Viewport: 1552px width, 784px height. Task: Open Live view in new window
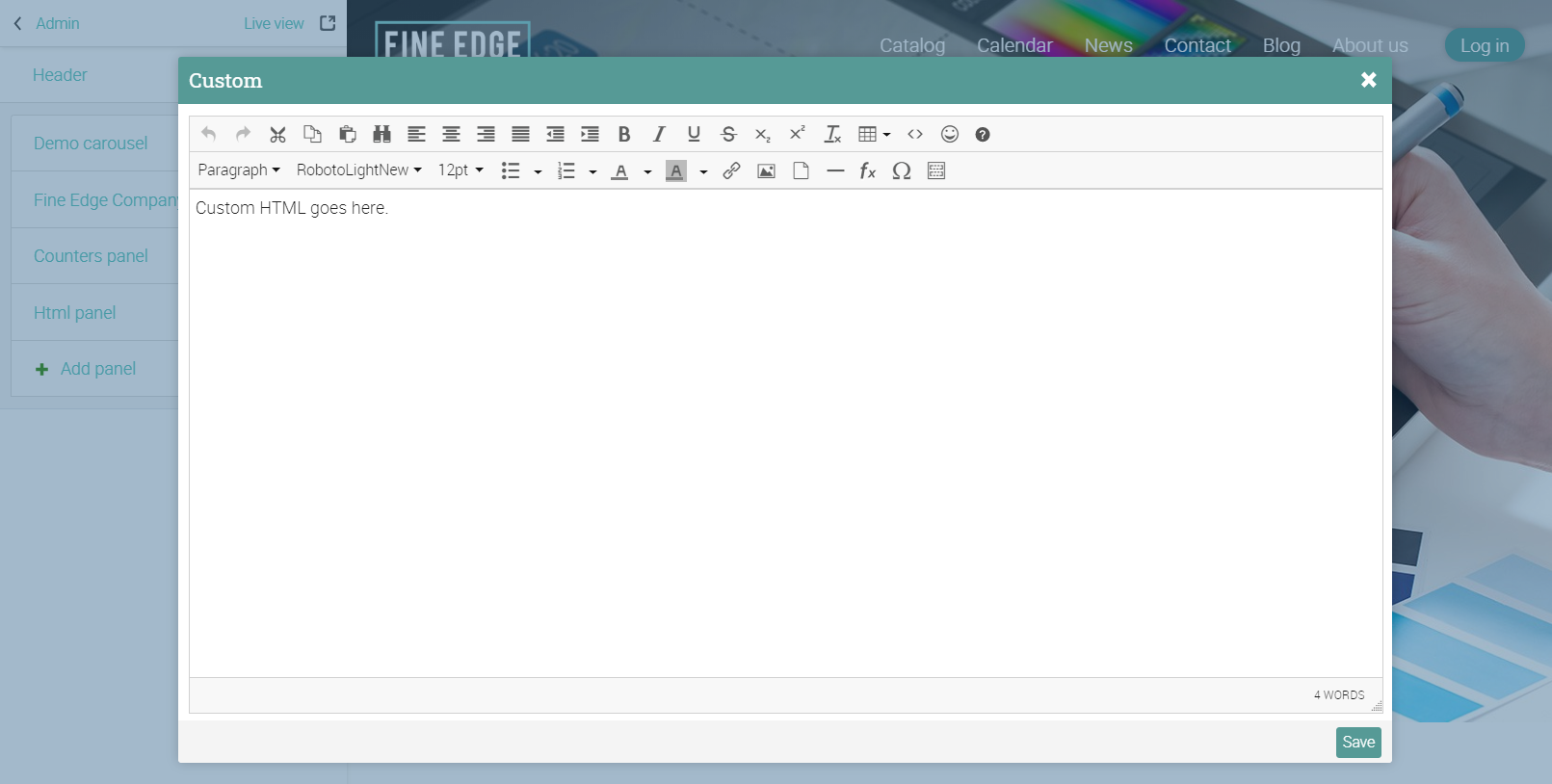click(290, 23)
